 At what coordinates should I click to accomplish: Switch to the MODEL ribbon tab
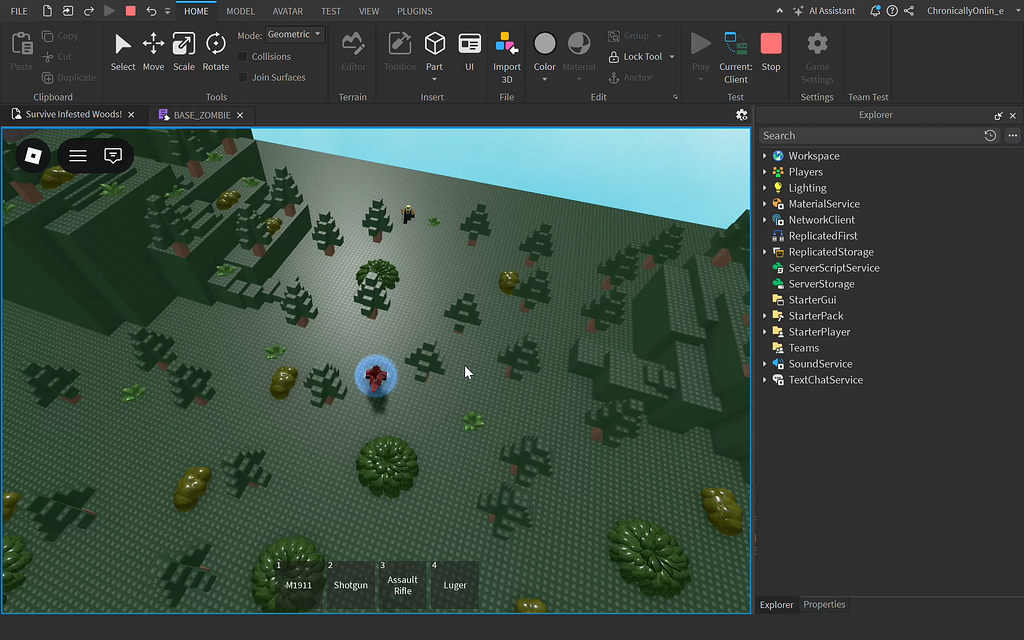pyautogui.click(x=240, y=11)
